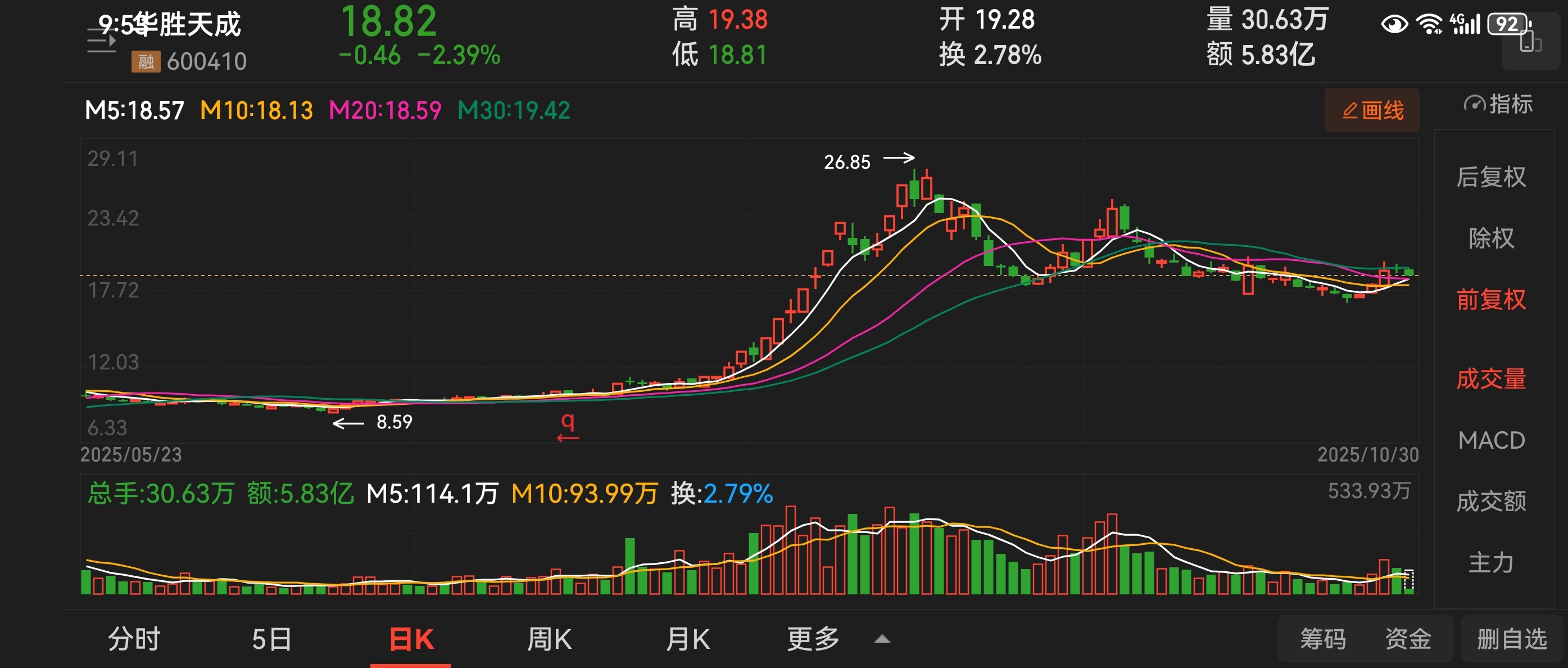Image resolution: width=1568 pixels, height=668 pixels.
Task: Switch sub-chart to 成交额 indicator
Action: (1490, 501)
